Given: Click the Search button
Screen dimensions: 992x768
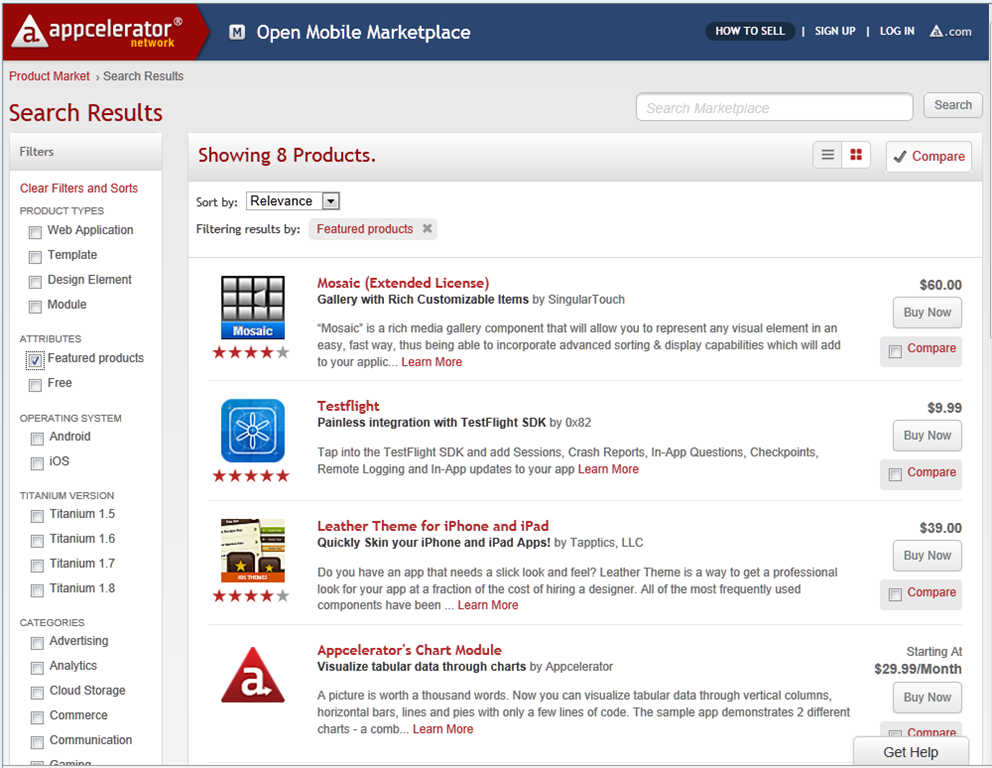Looking at the screenshot, I should point(953,105).
